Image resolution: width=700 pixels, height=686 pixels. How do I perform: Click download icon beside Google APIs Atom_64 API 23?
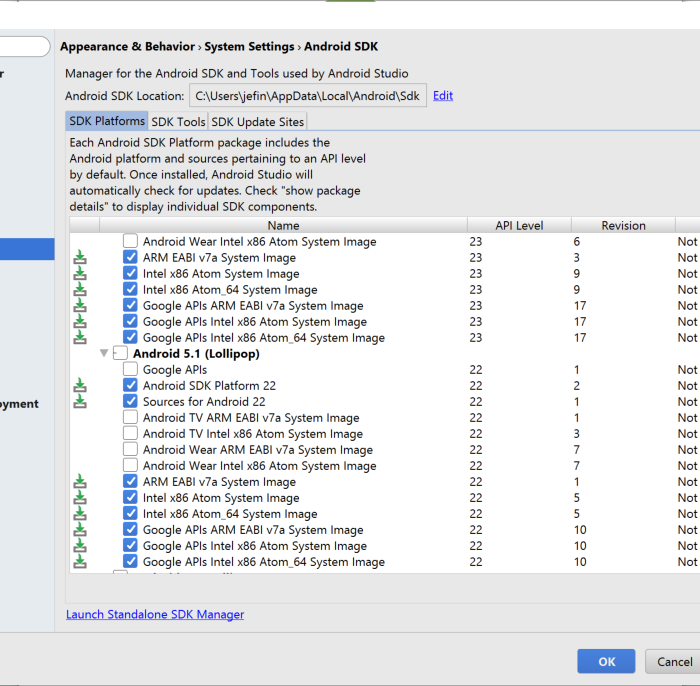pyautogui.click(x=80, y=338)
